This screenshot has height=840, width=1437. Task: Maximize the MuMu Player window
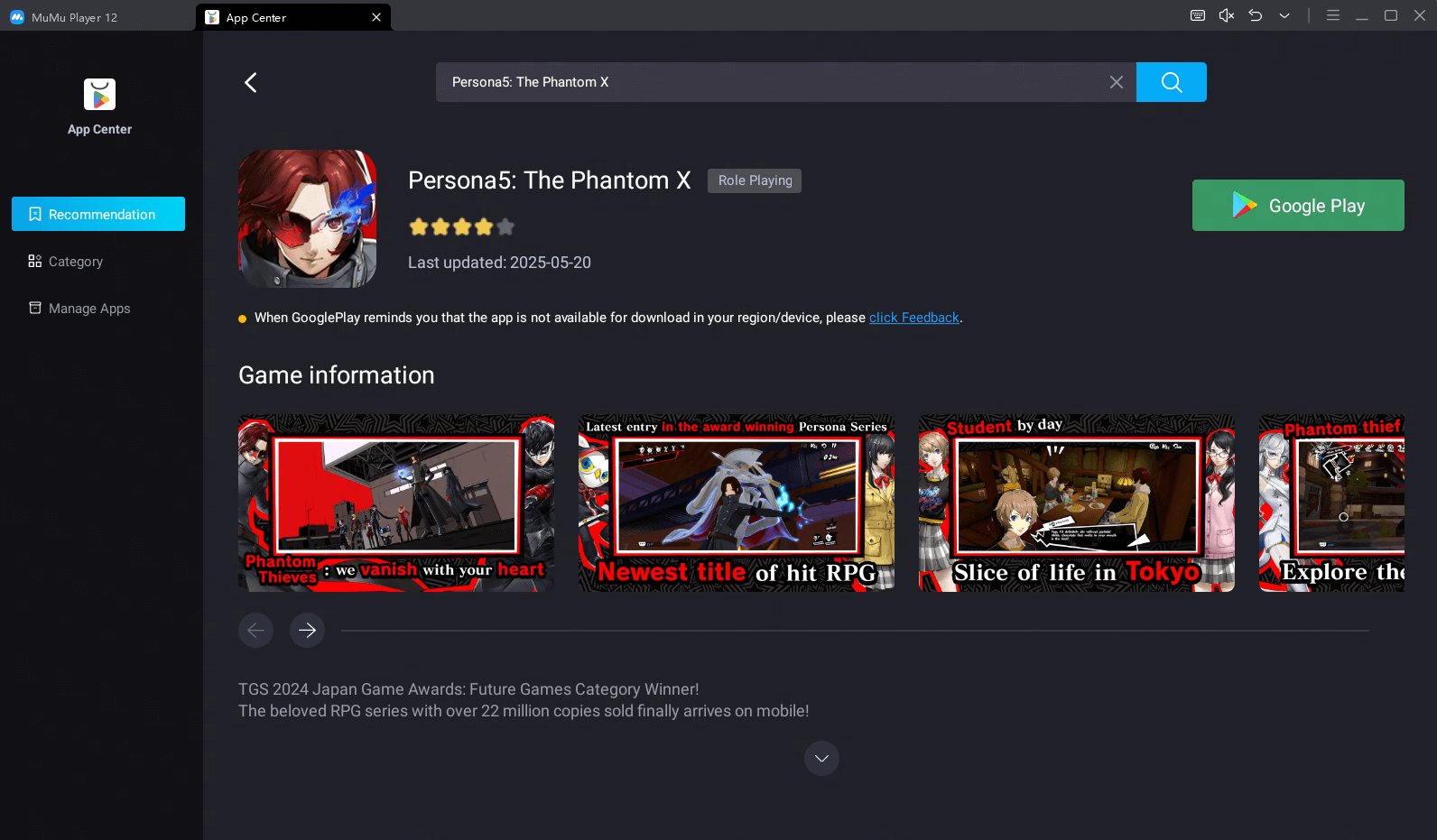pyautogui.click(x=1391, y=15)
